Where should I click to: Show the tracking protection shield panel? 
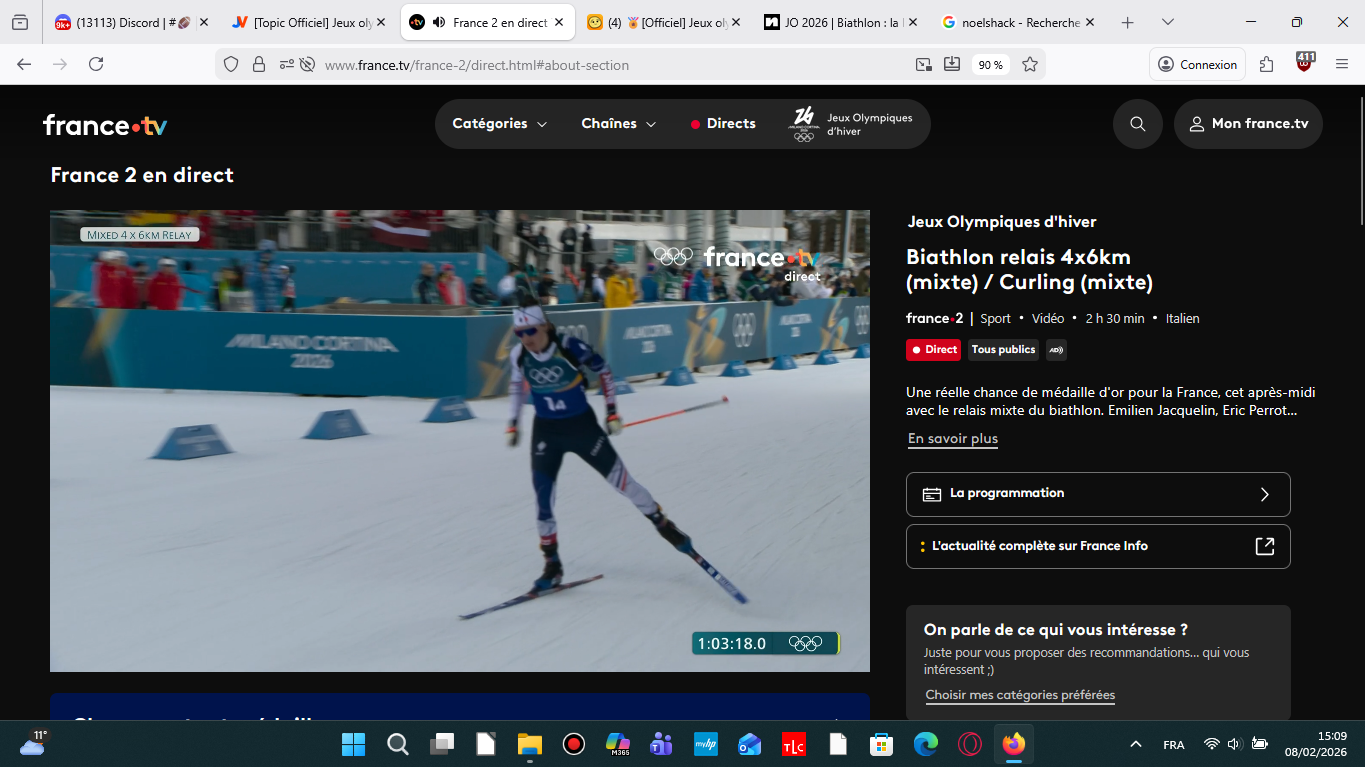click(231, 64)
